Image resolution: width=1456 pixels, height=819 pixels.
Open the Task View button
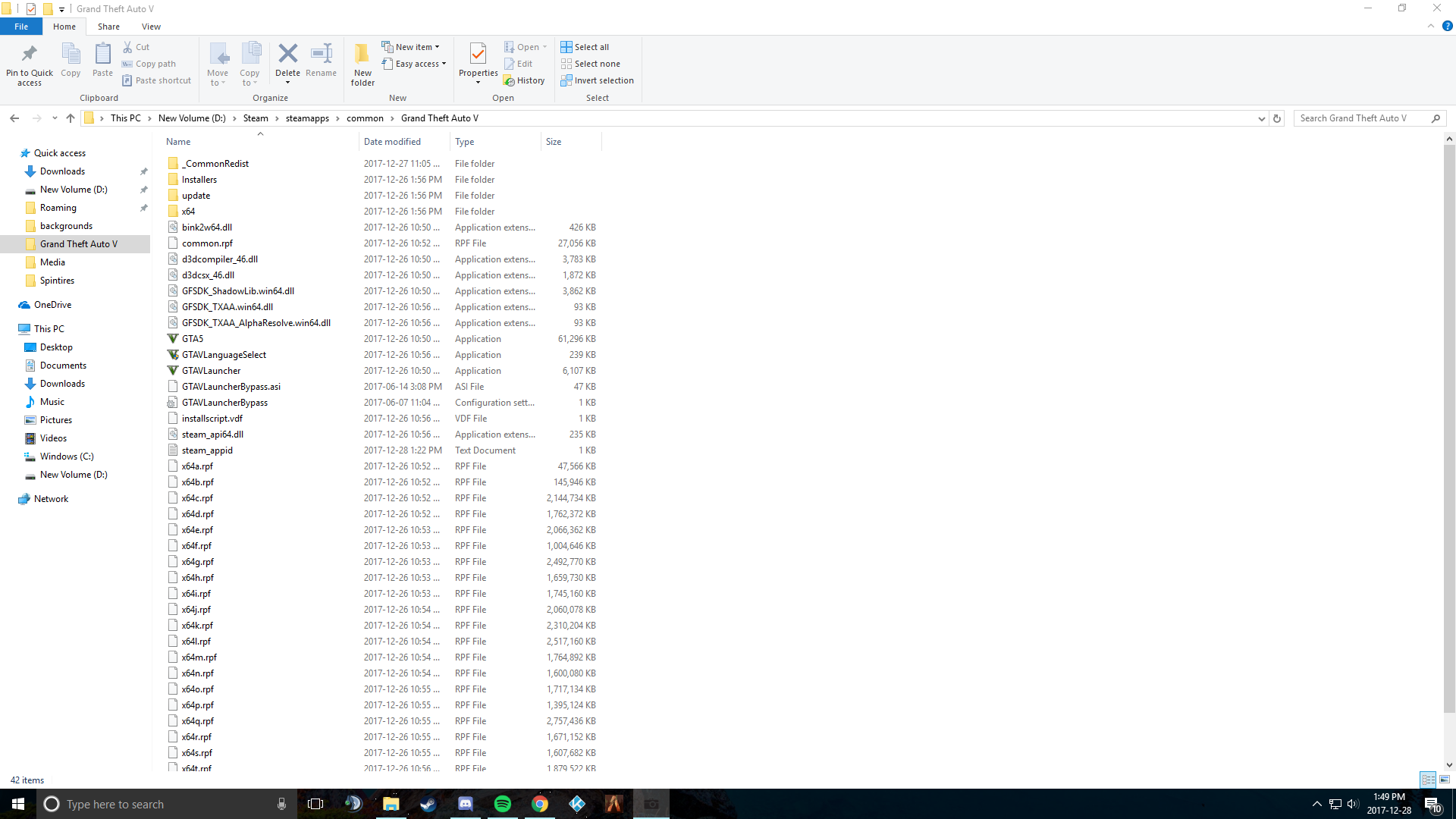point(315,804)
